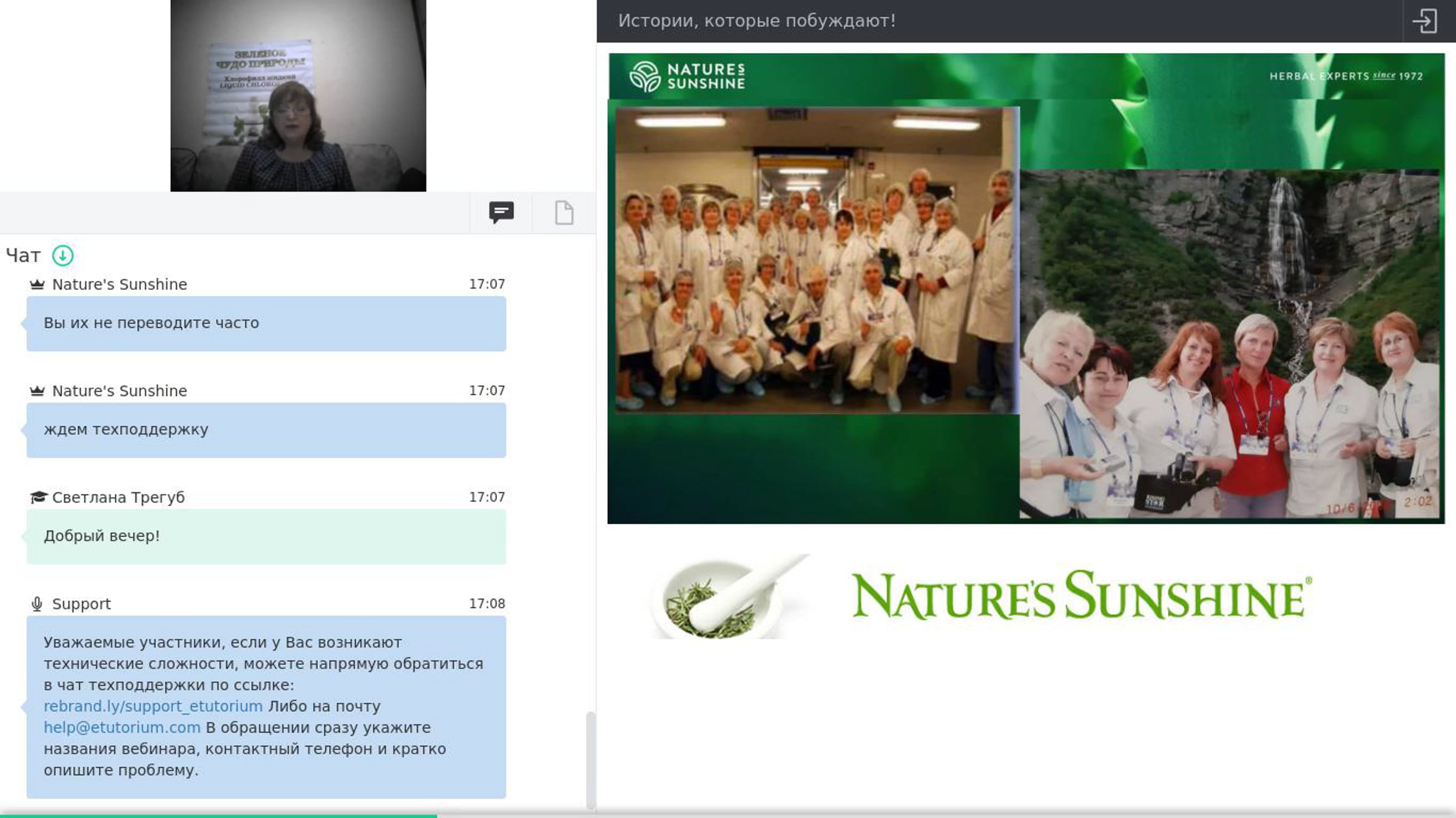This screenshot has width=1456, height=818.
Task: Click the 'Чат' heading label
Action: [23, 256]
